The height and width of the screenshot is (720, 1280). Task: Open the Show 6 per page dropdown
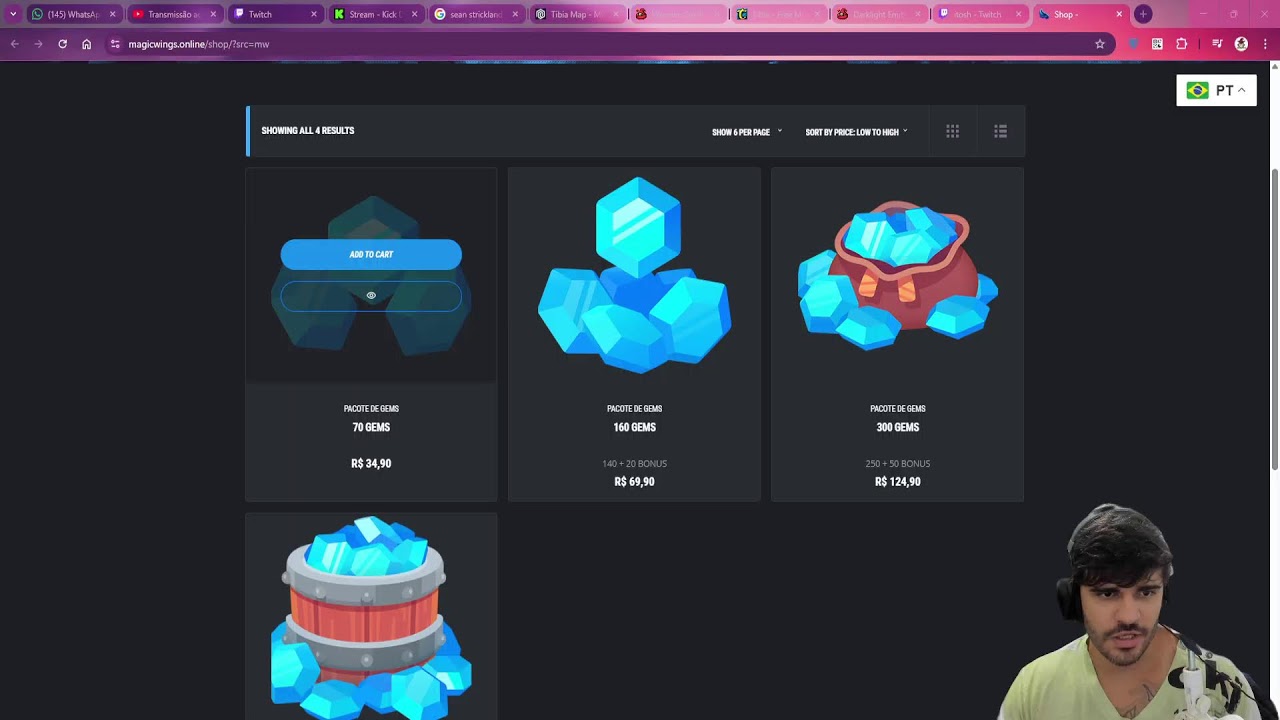747,132
